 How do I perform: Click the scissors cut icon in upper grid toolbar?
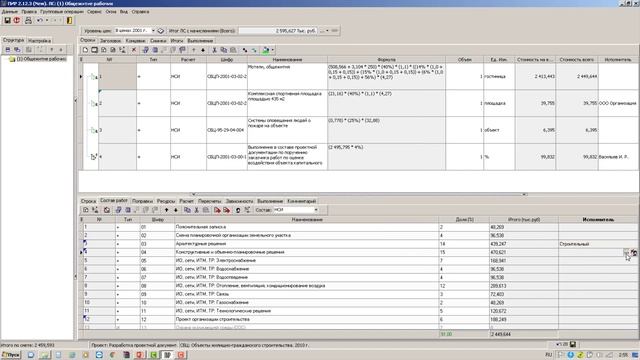tap(214, 50)
